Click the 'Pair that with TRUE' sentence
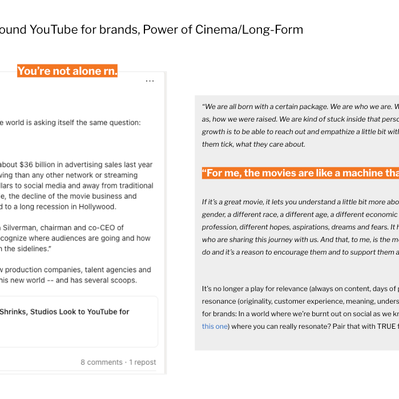399x399 pixels. (x=366, y=326)
